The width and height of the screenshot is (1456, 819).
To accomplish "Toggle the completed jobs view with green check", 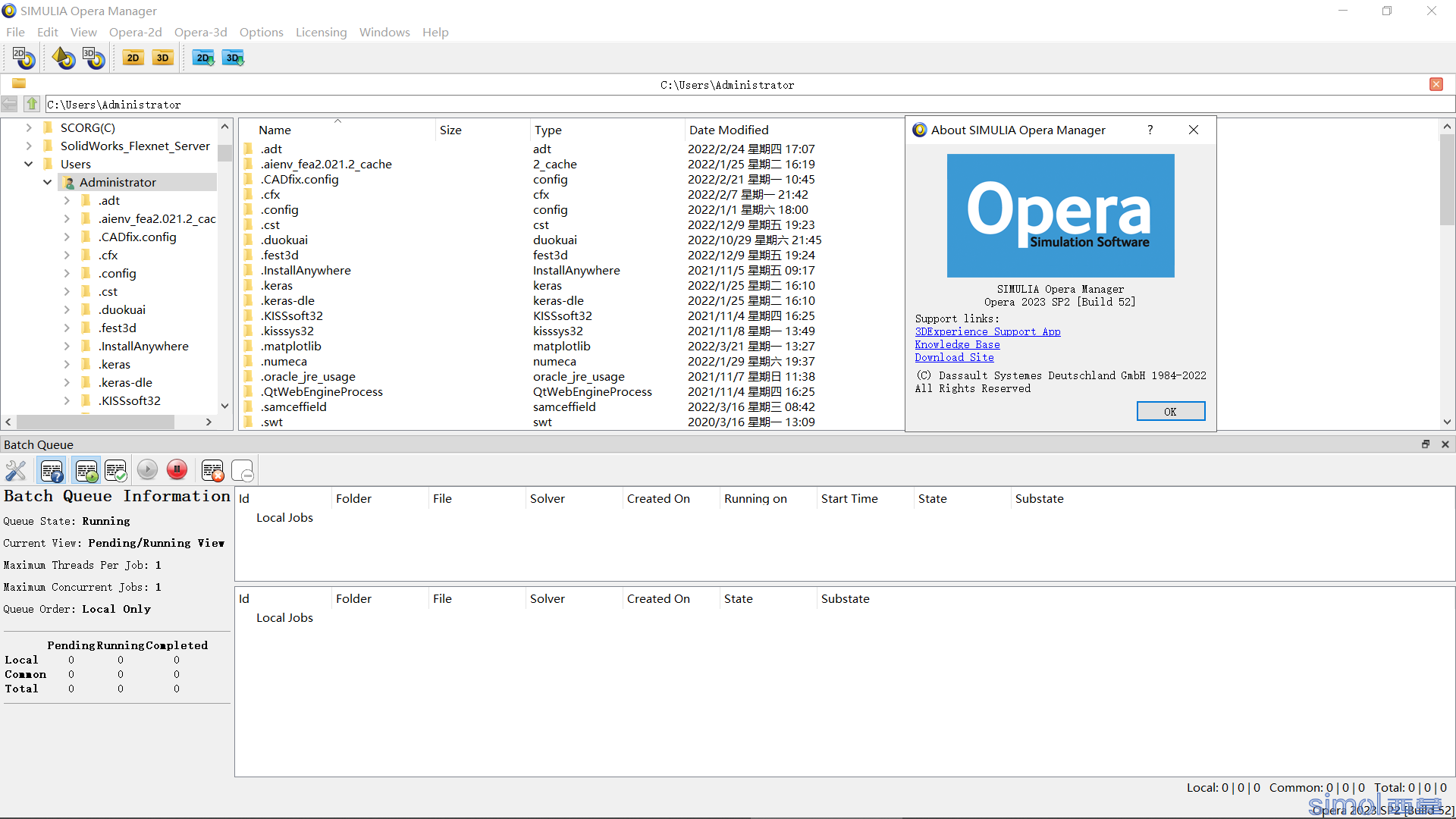I will (x=116, y=471).
